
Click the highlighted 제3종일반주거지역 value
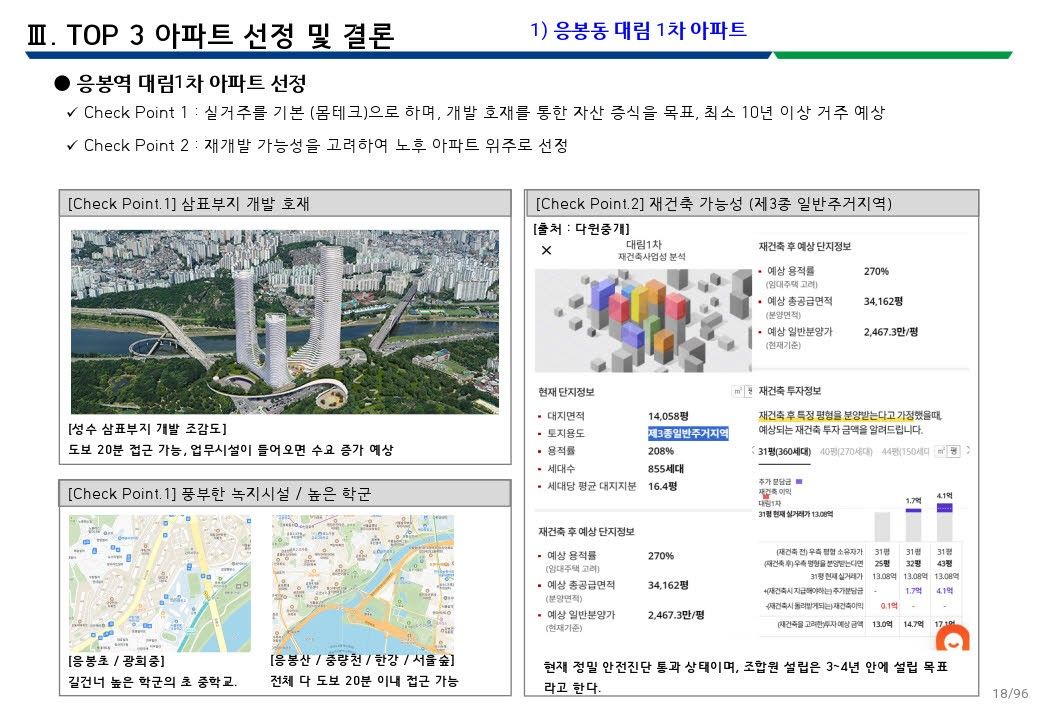click(688, 433)
